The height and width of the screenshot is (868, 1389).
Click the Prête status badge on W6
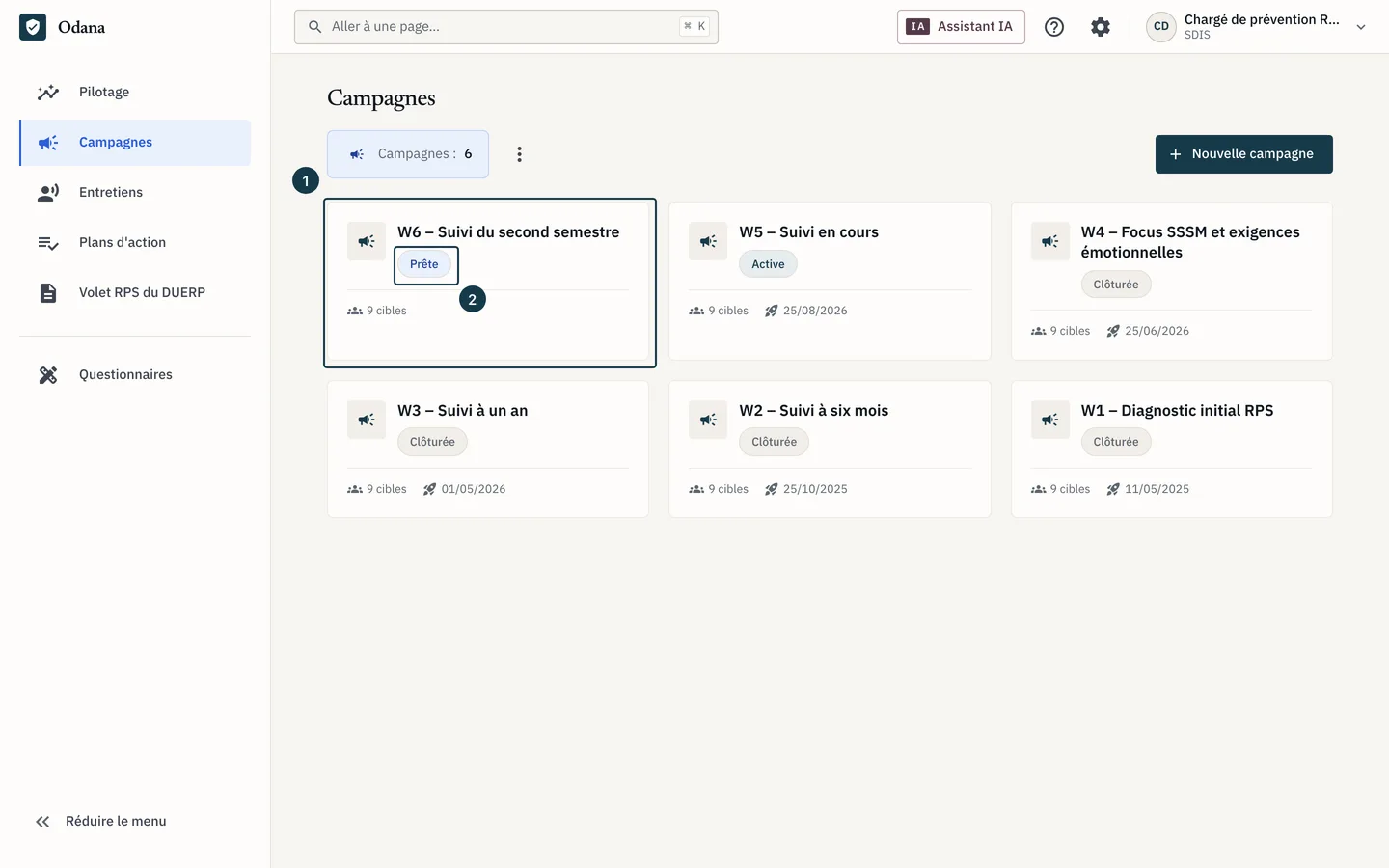click(424, 264)
